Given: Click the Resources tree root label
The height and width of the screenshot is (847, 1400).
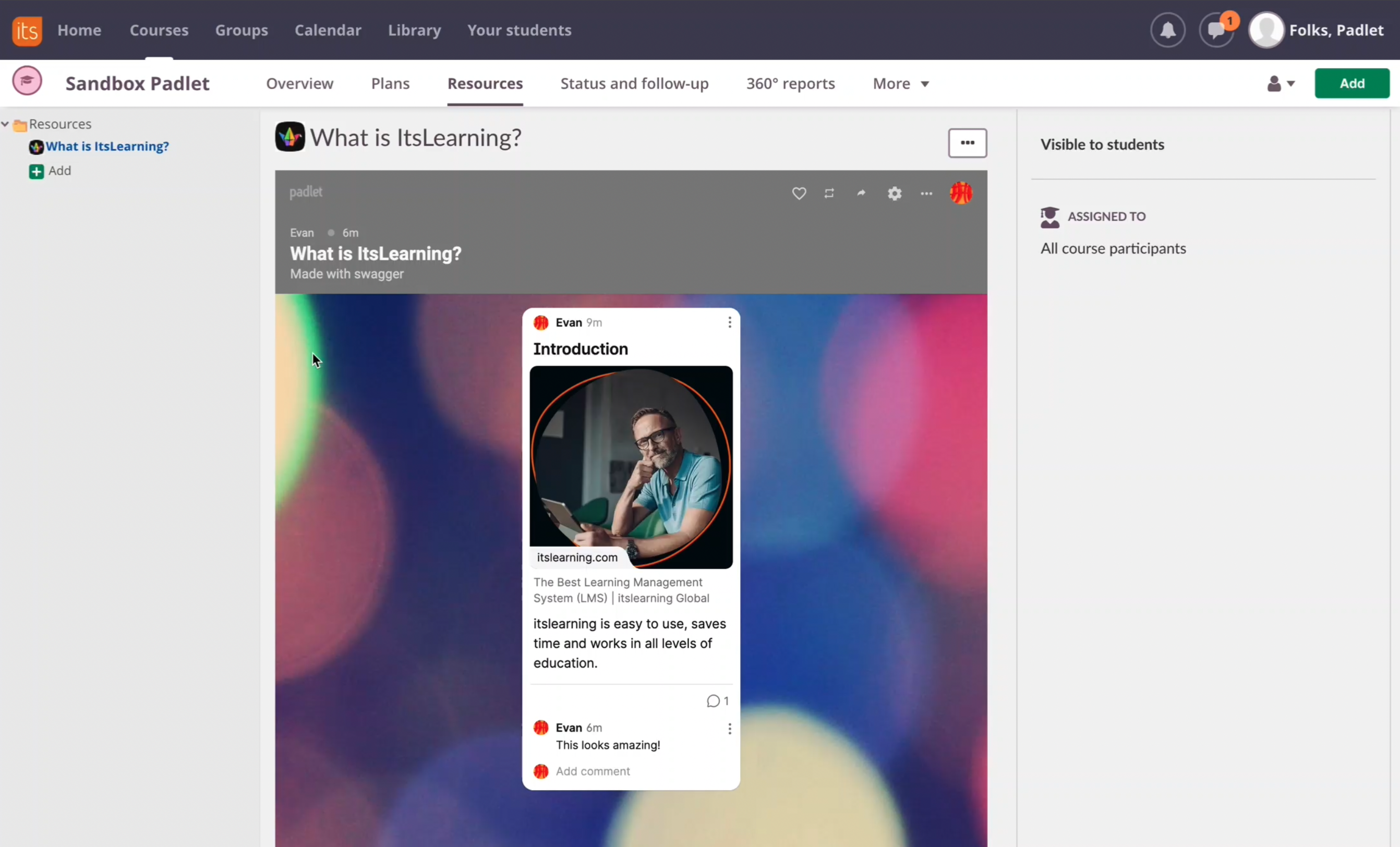Looking at the screenshot, I should point(60,125).
